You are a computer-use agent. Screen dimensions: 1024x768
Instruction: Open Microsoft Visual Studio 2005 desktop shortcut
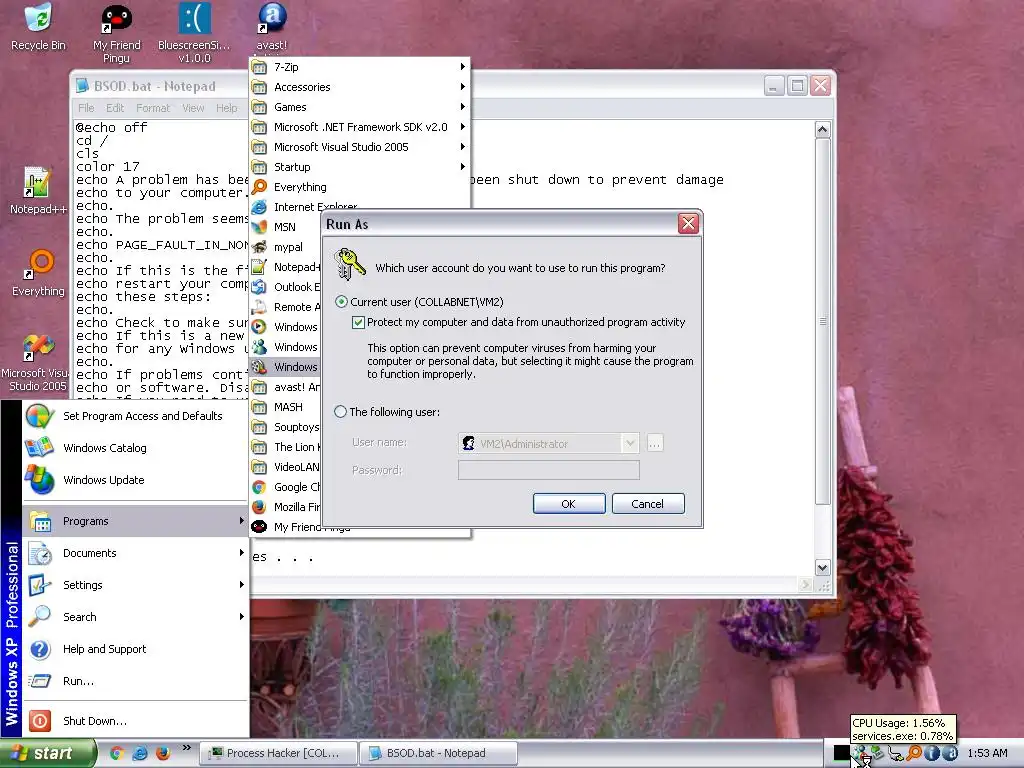coord(38,361)
